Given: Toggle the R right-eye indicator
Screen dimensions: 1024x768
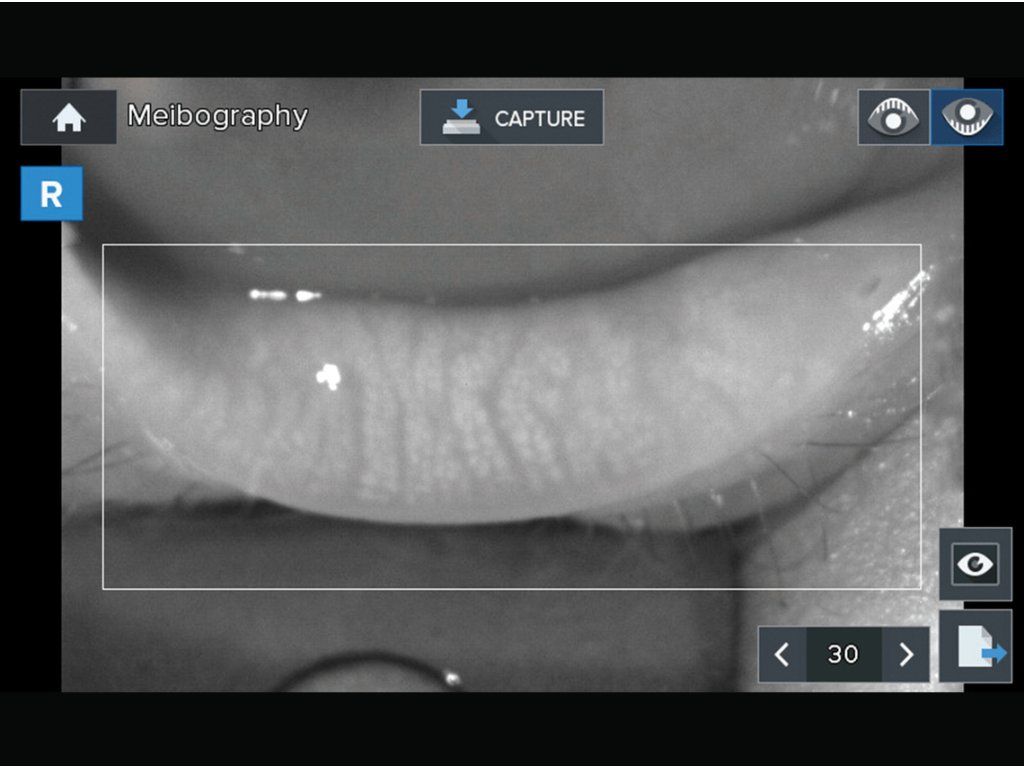Looking at the screenshot, I should tap(52, 193).
